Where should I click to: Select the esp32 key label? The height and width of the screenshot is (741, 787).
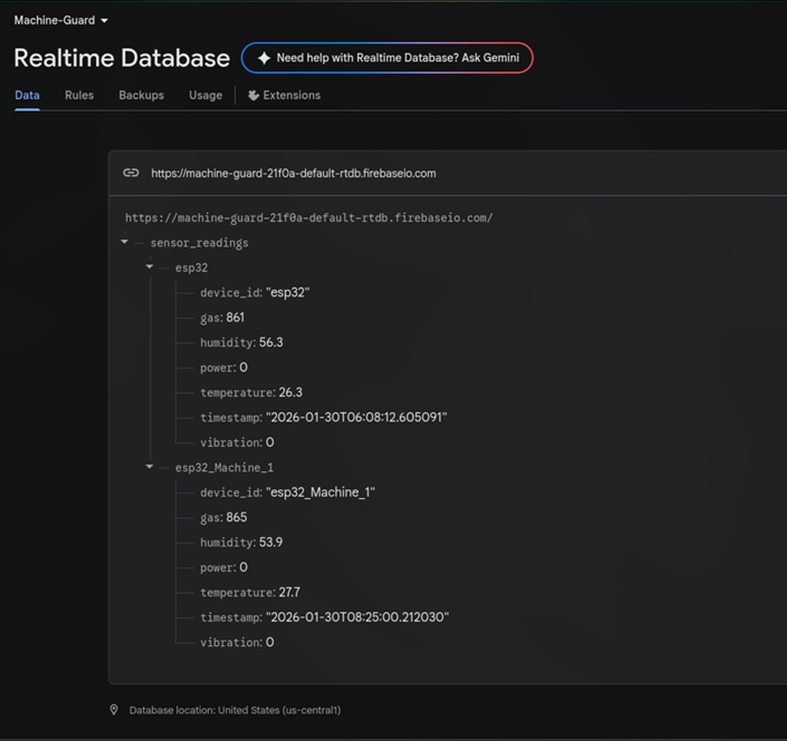coord(191,268)
